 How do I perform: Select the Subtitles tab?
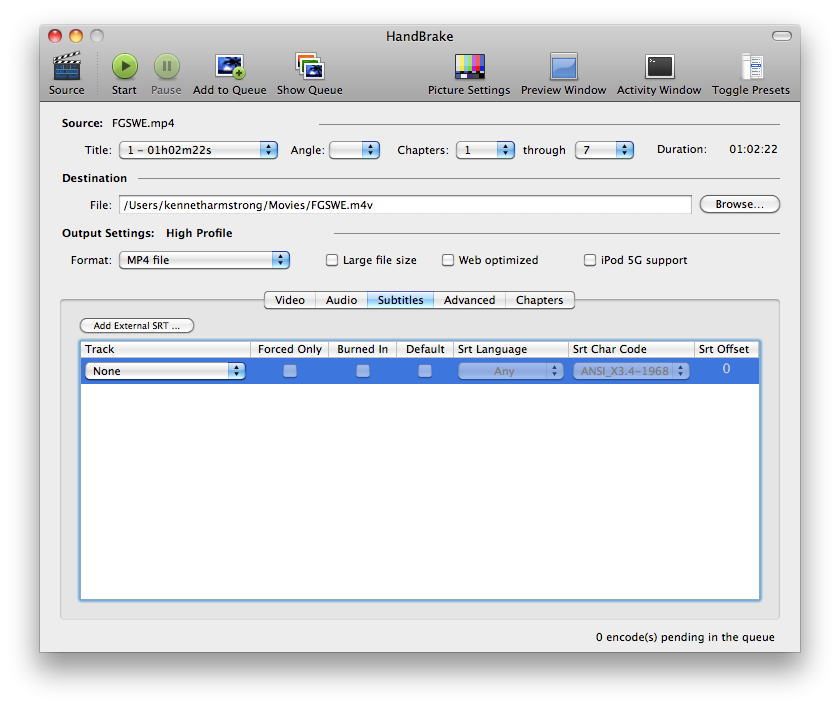click(400, 300)
